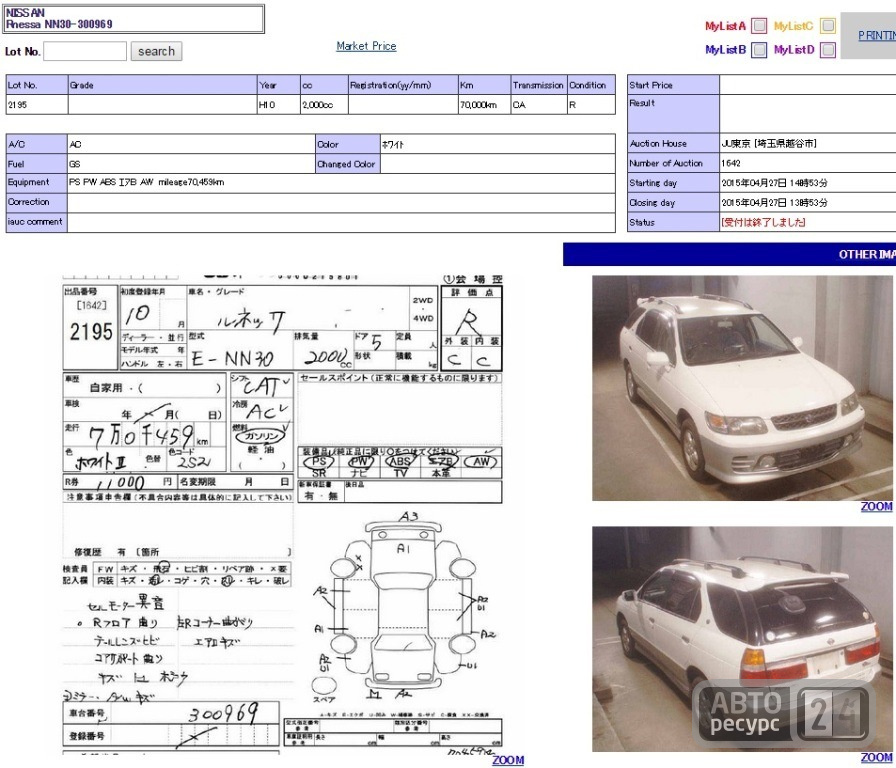Screen dimensions: 896x768
Task: Open the front view photo of white Nissan
Action: click(742, 388)
